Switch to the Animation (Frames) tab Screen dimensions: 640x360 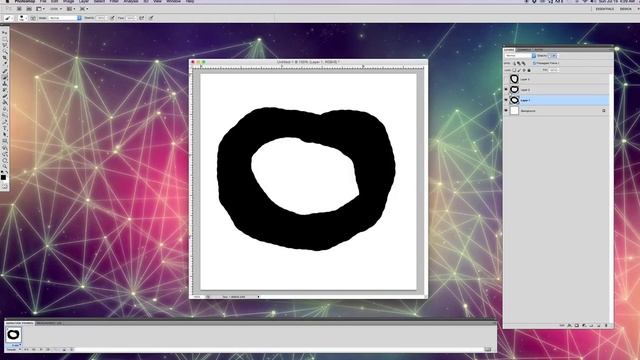(x=20, y=323)
